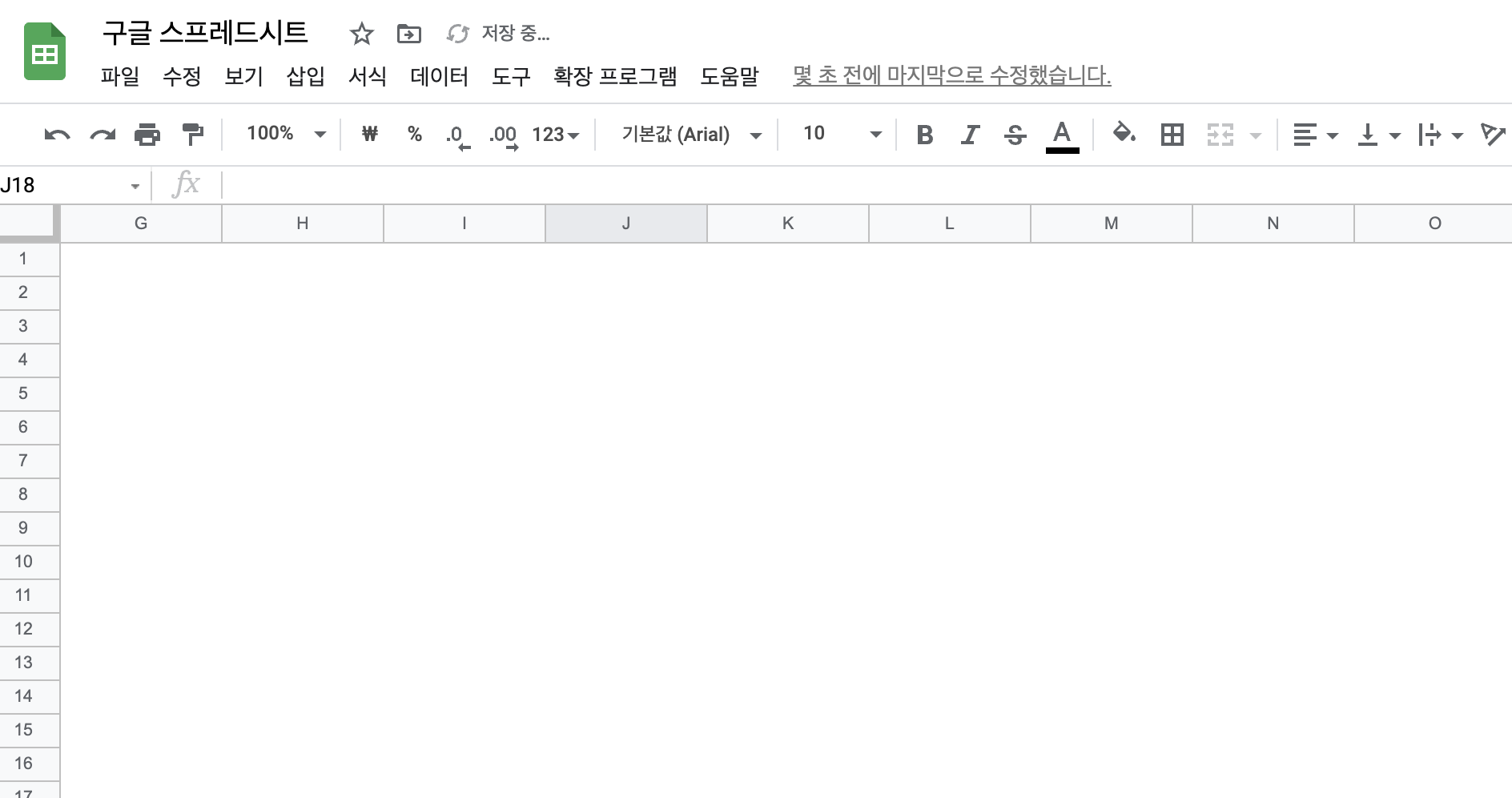Click the select-all corner box
This screenshot has width=1512, height=798.
[x=29, y=223]
